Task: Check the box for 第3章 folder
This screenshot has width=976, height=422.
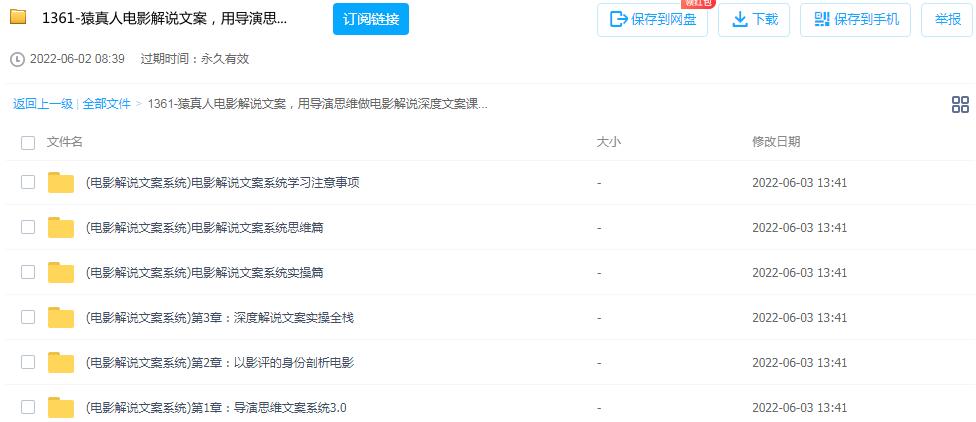Action: pyautogui.click(x=28, y=317)
